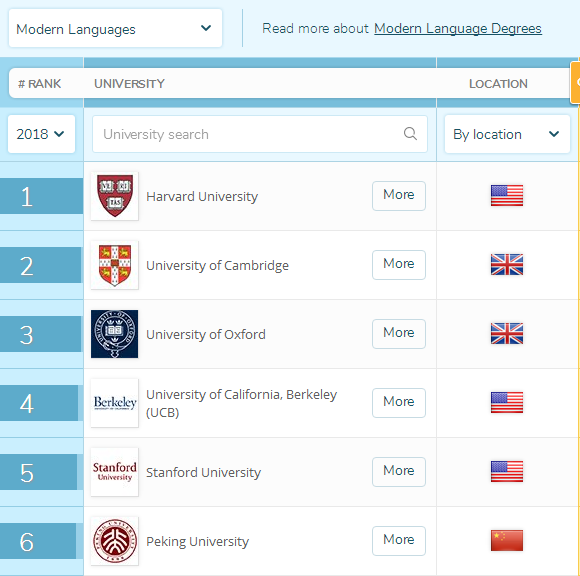Click More button for UC Berkeley
The height and width of the screenshot is (576, 580).
(x=399, y=403)
